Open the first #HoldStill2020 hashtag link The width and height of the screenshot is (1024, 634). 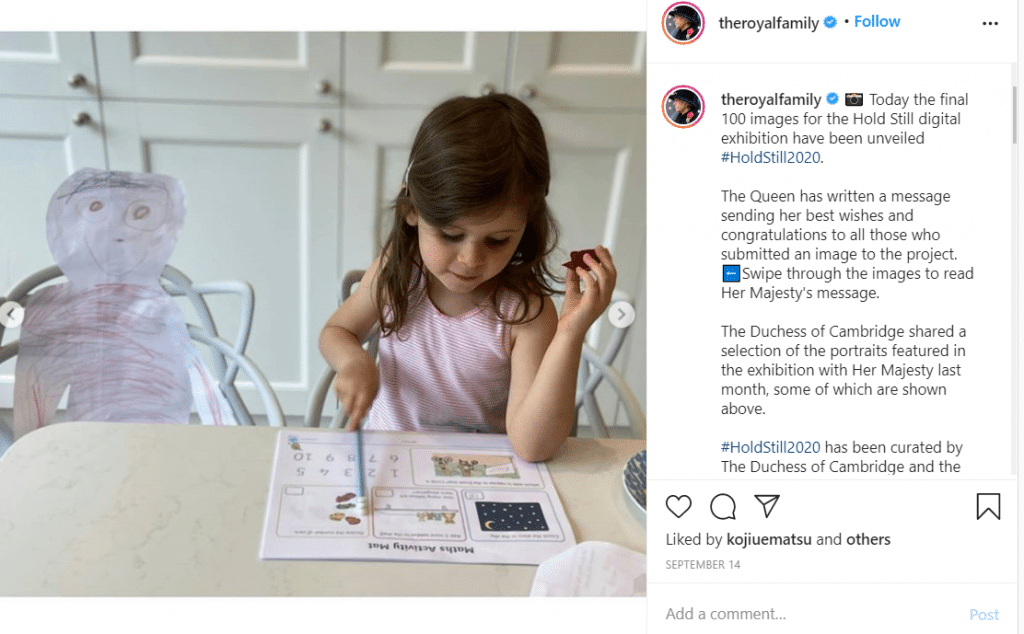point(770,157)
